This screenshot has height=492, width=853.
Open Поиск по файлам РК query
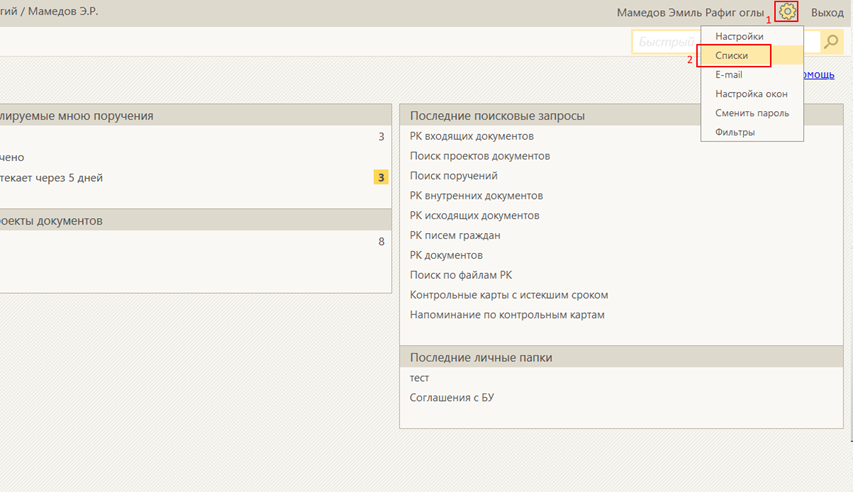(461, 275)
